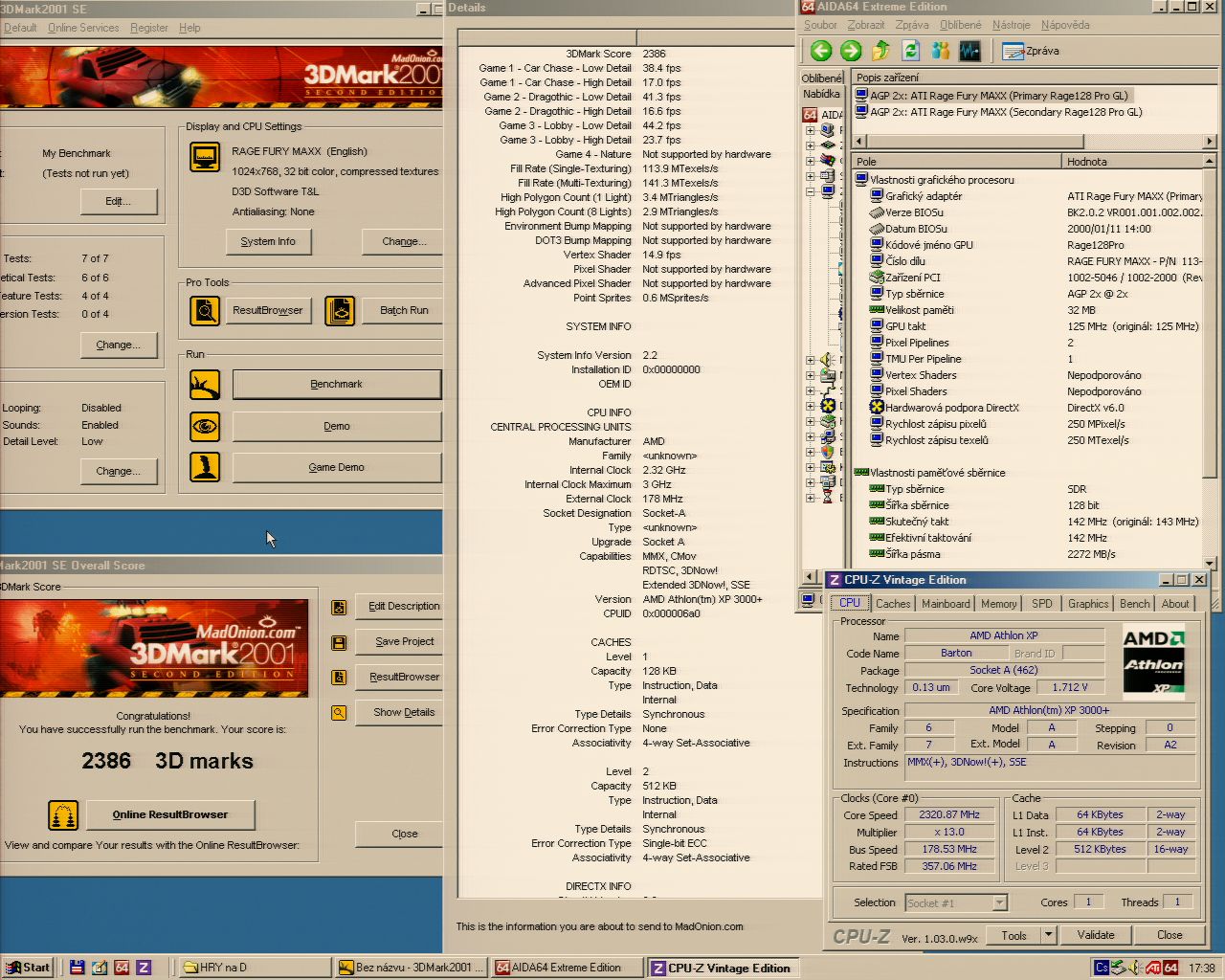Viewport: 1225px width, 980px height.
Task: Select the Secondary Rage128 Pro GL device row
Action: (x=998, y=112)
